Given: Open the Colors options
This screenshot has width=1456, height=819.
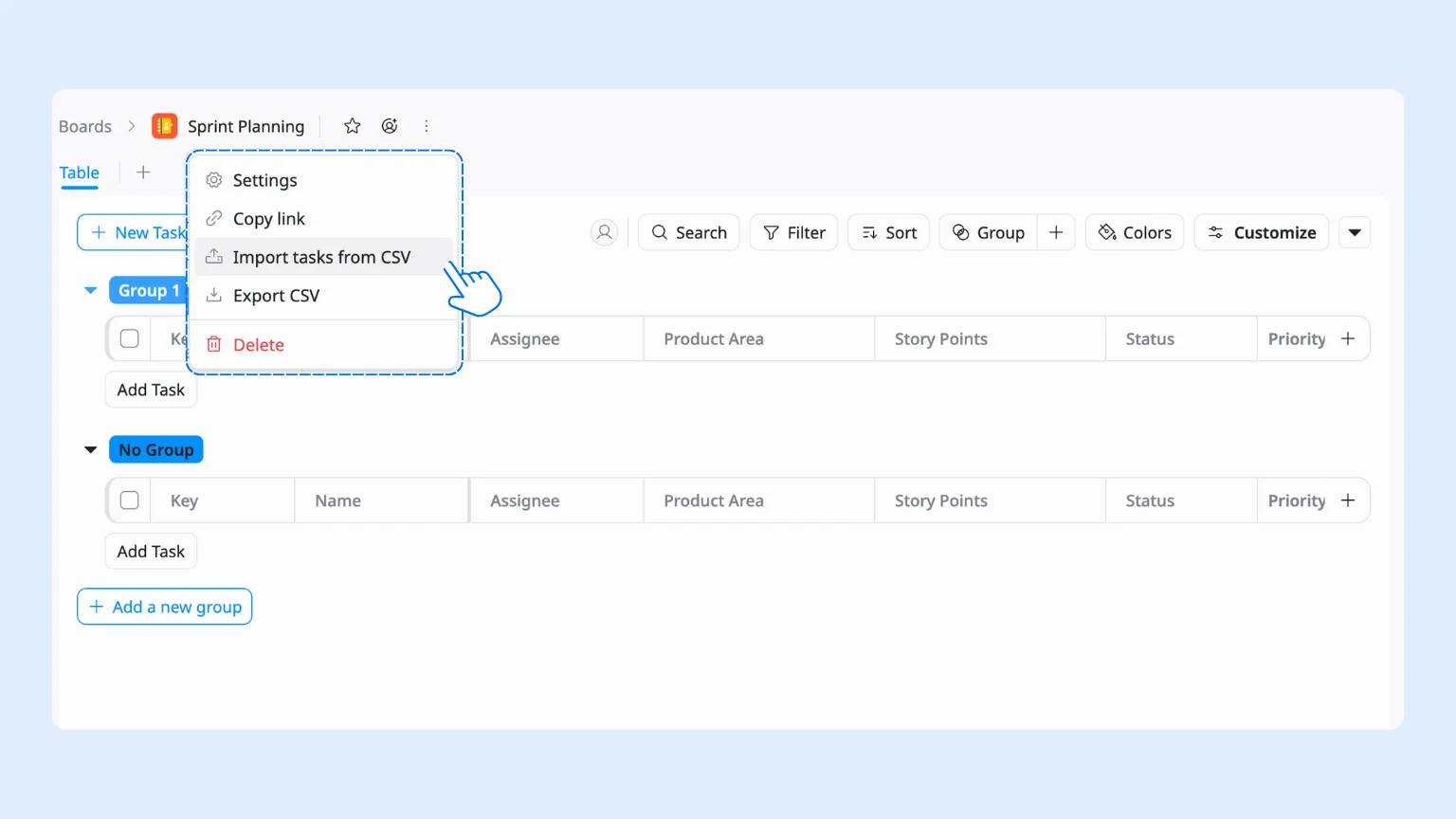Looking at the screenshot, I should tap(1135, 232).
